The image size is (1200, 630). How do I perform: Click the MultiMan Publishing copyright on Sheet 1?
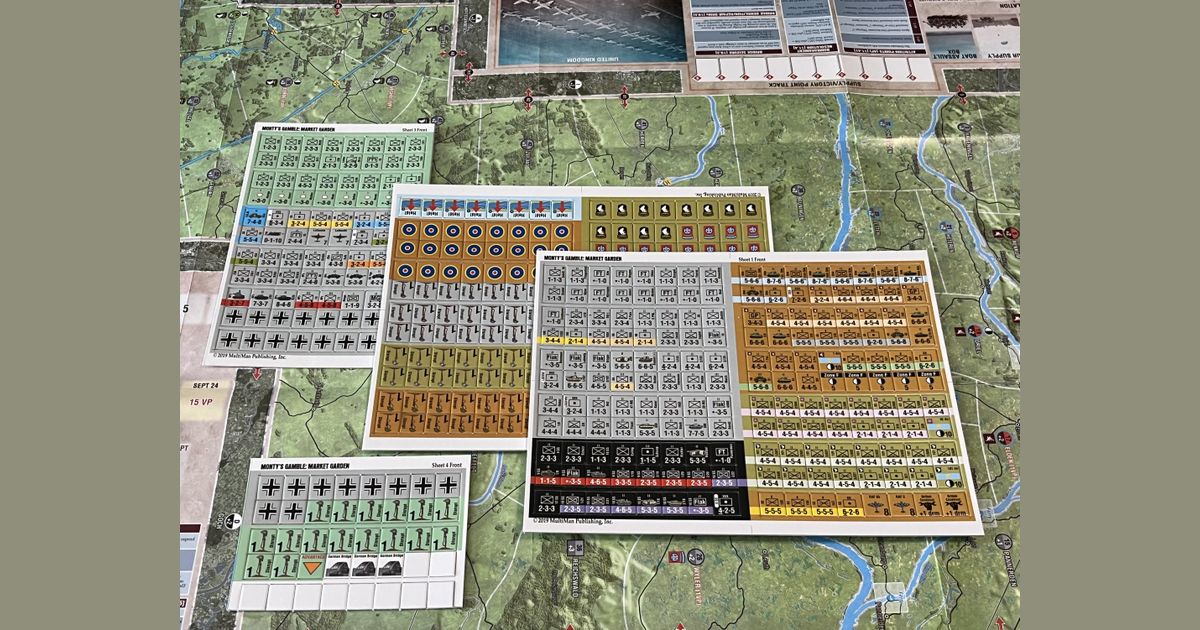click(x=574, y=520)
